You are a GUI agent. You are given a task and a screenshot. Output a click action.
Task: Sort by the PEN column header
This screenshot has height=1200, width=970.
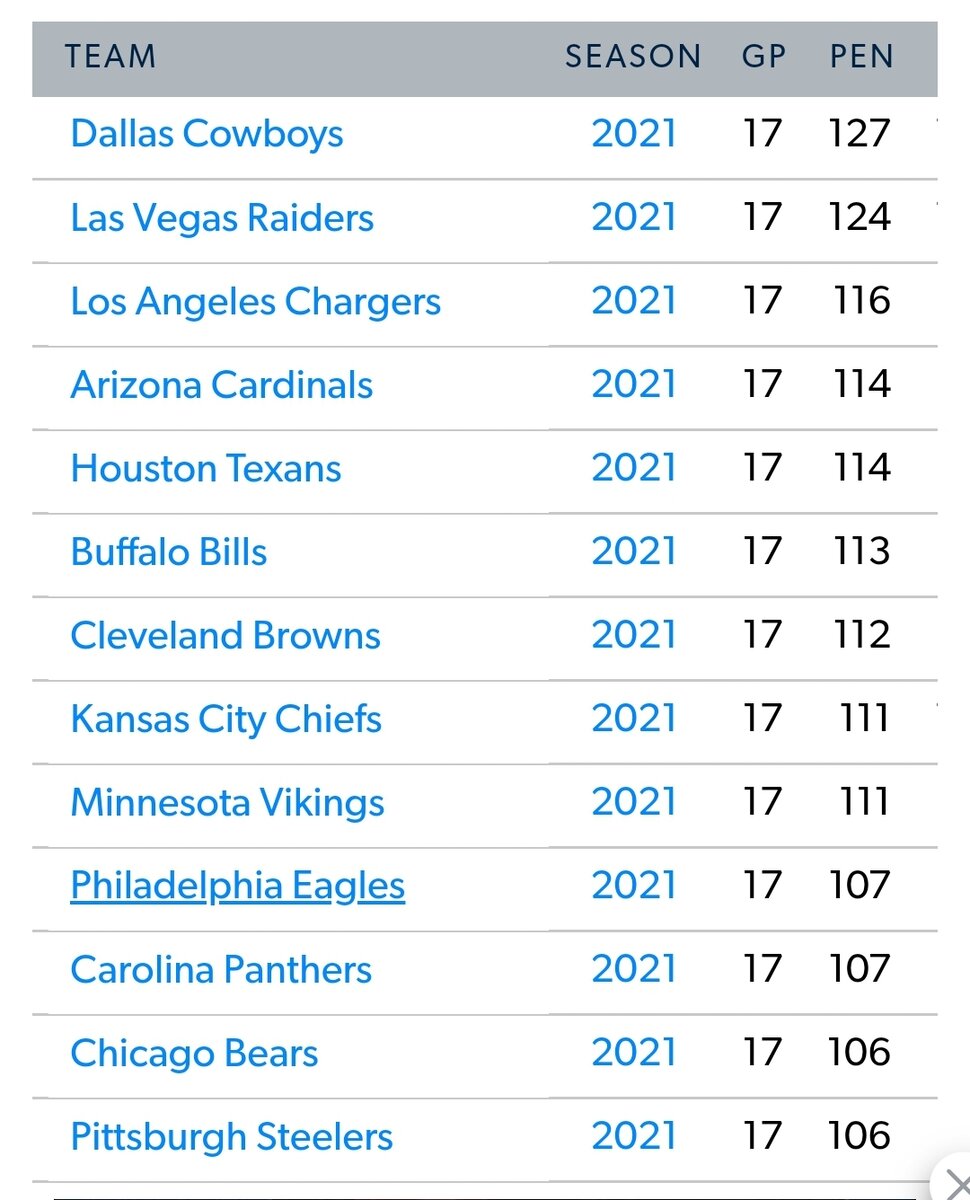[861, 56]
